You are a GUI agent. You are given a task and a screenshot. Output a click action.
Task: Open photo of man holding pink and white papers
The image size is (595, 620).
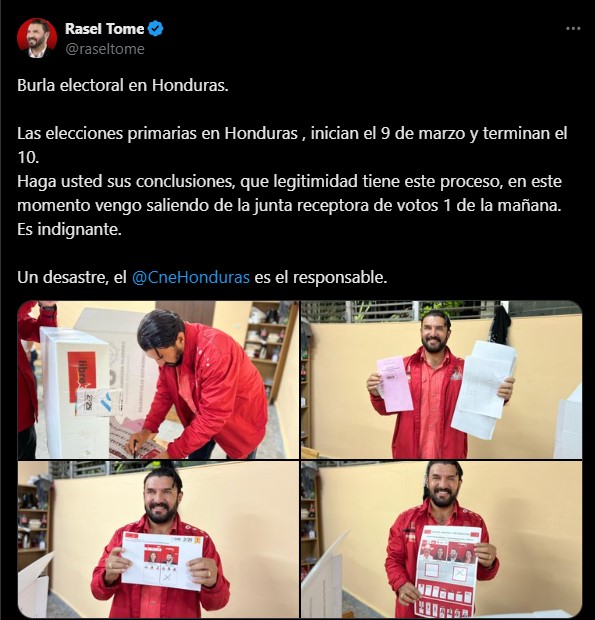(x=441, y=380)
